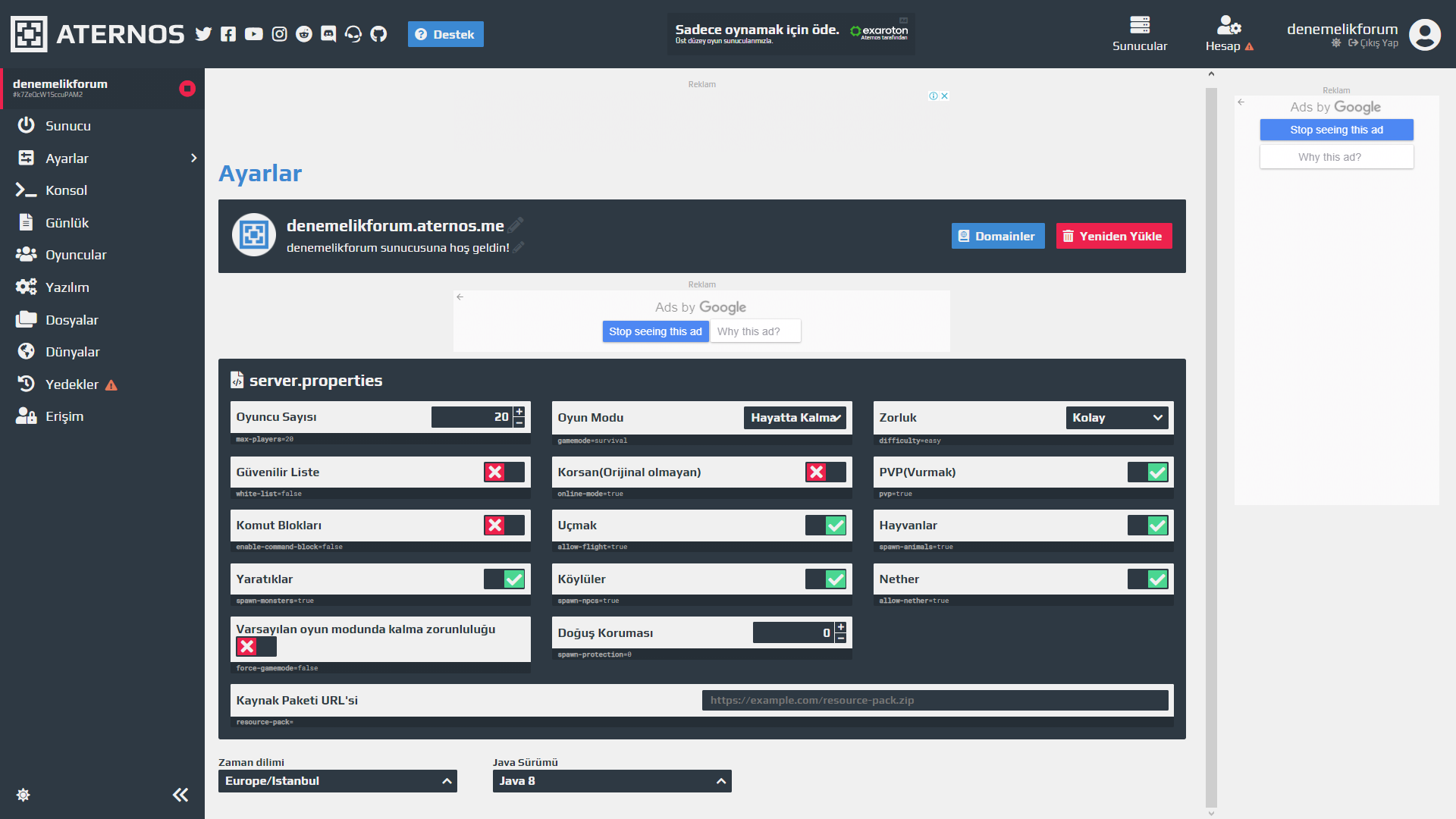Click the red server stop status icon
Image resolution: width=1456 pixels, height=819 pixels.
(x=187, y=89)
